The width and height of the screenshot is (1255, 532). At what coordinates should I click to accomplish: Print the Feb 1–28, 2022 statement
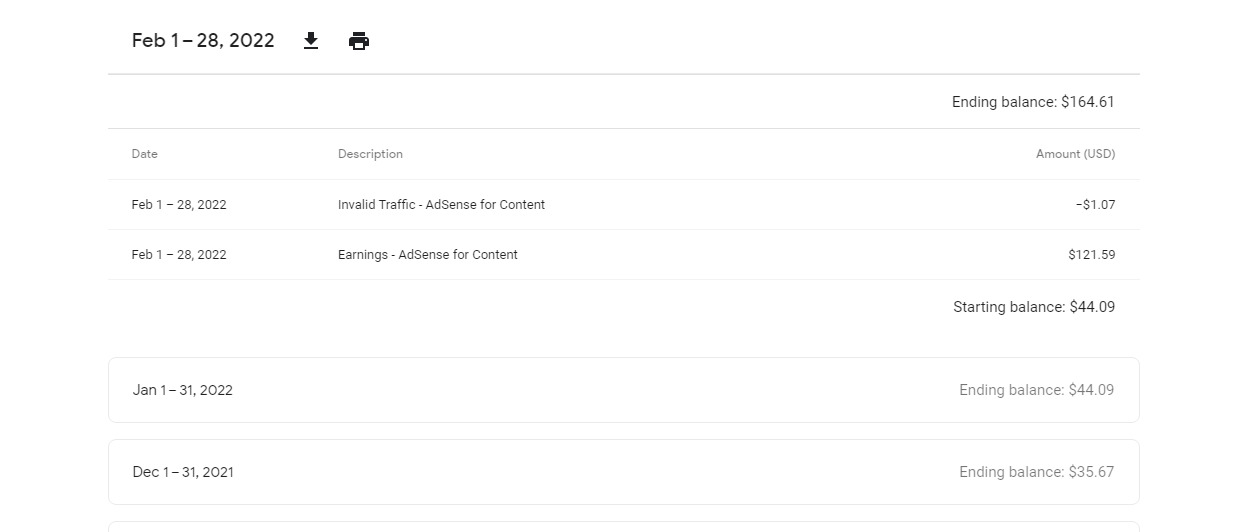(359, 41)
